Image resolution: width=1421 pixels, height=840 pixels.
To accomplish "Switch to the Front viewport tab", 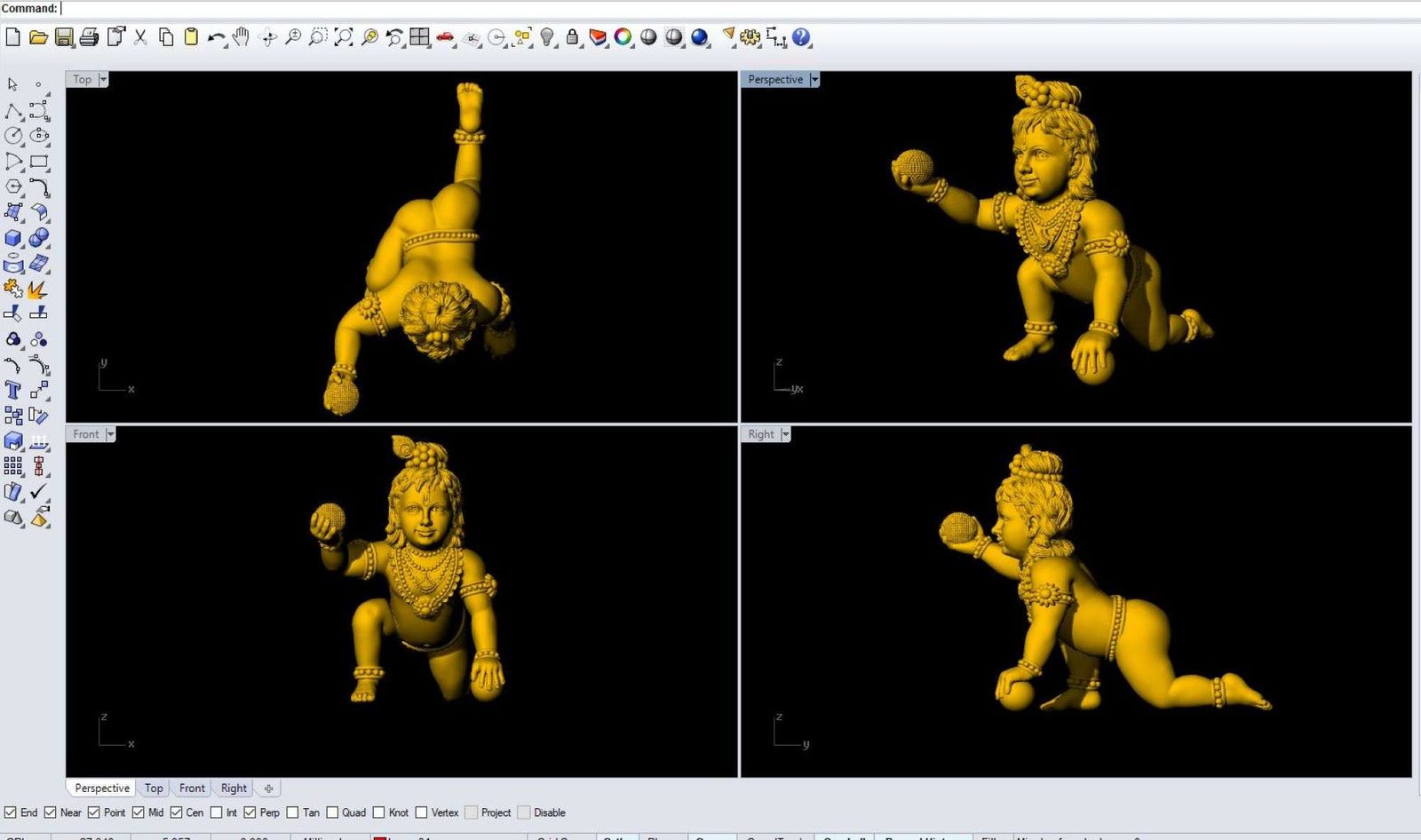I will [x=192, y=788].
